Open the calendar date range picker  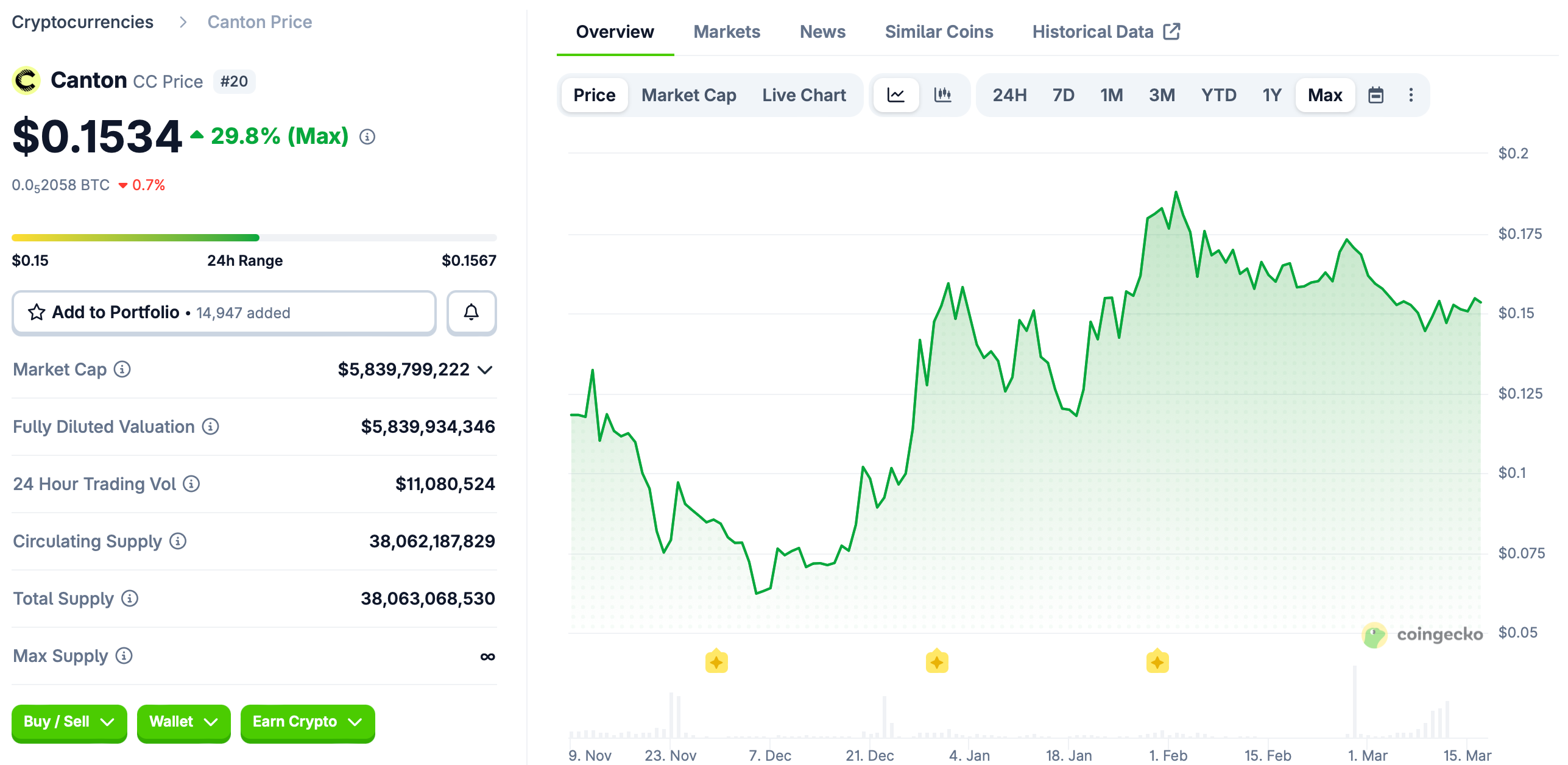click(x=1377, y=94)
